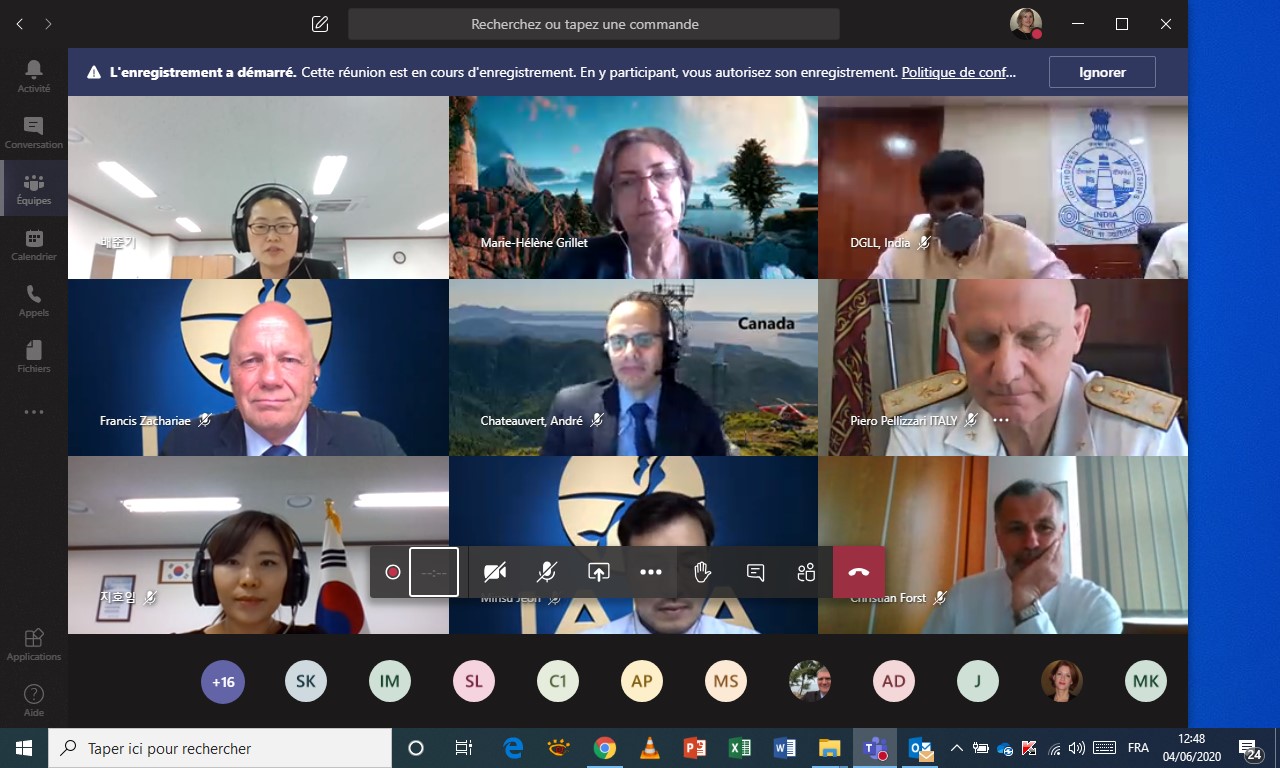Open Fichiers in the left sidebar

34,356
